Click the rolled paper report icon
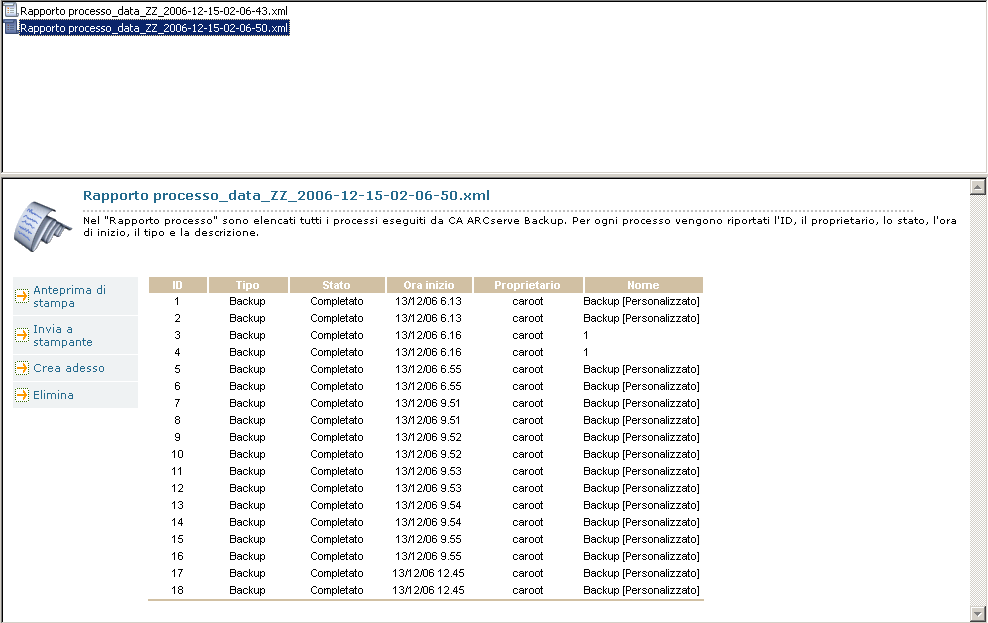The image size is (988, 623). click(42, 227)
